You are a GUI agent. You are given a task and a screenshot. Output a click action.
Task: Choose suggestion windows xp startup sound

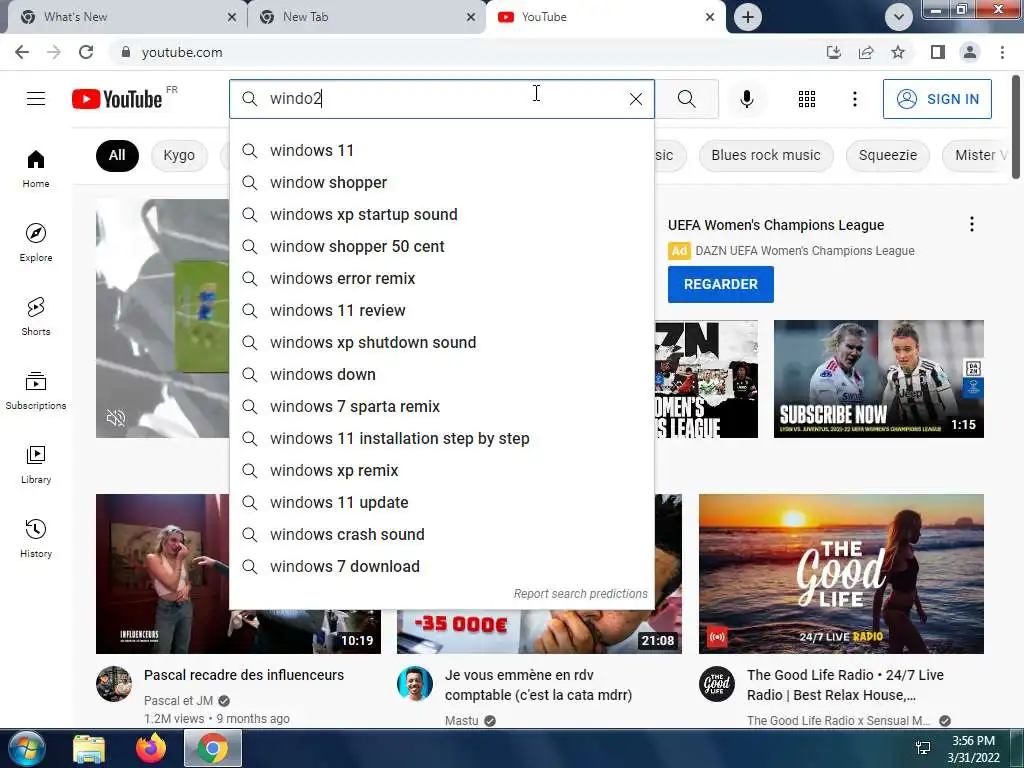[441, 214]
